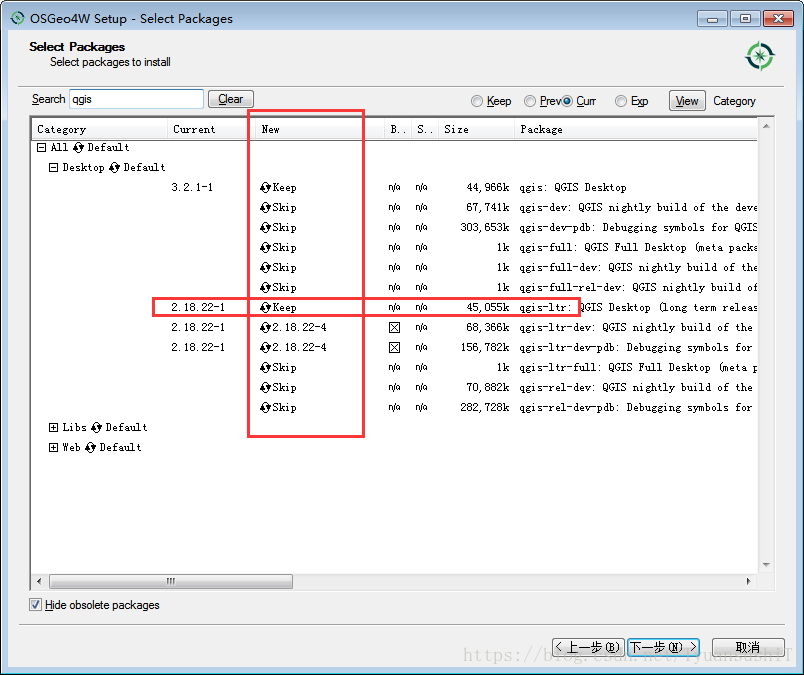Screen dimensions: 804x675
Task: Click the 282,728k size value
Action: pyautogui.click(x=485, y=408)
